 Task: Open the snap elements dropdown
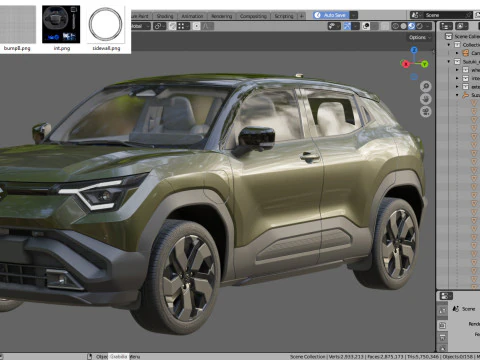coord(183,26)
